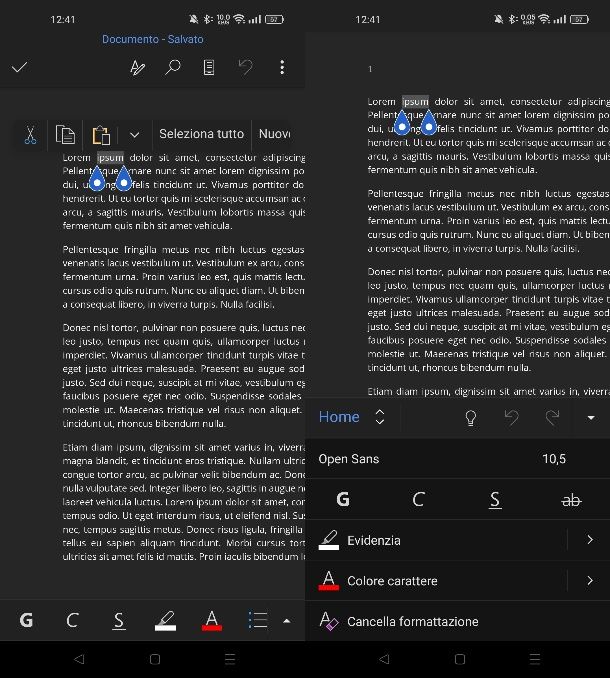Tap the checkmark to finish editing

tap(19, 67)
